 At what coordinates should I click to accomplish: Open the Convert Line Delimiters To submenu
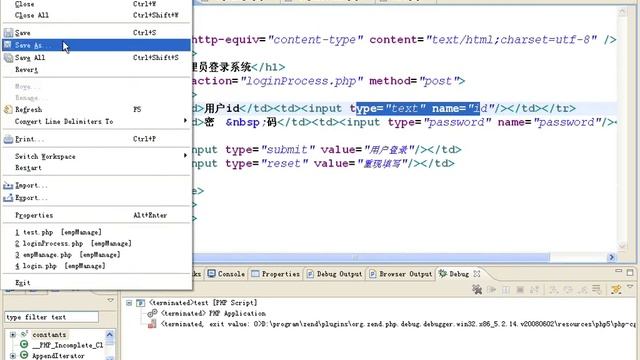pyautogui.click(x=97, y=121)
